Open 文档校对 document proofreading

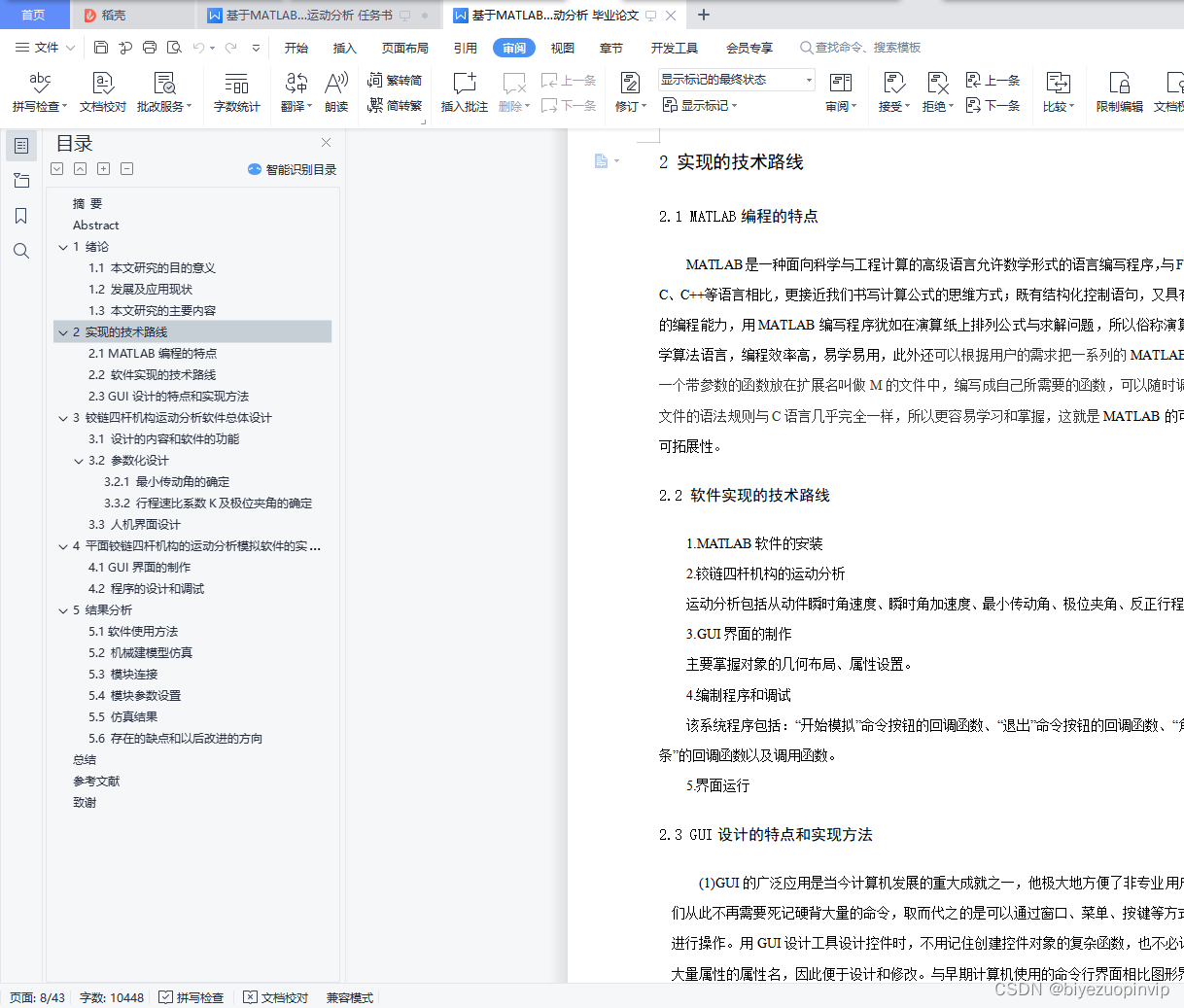point(103,92)
